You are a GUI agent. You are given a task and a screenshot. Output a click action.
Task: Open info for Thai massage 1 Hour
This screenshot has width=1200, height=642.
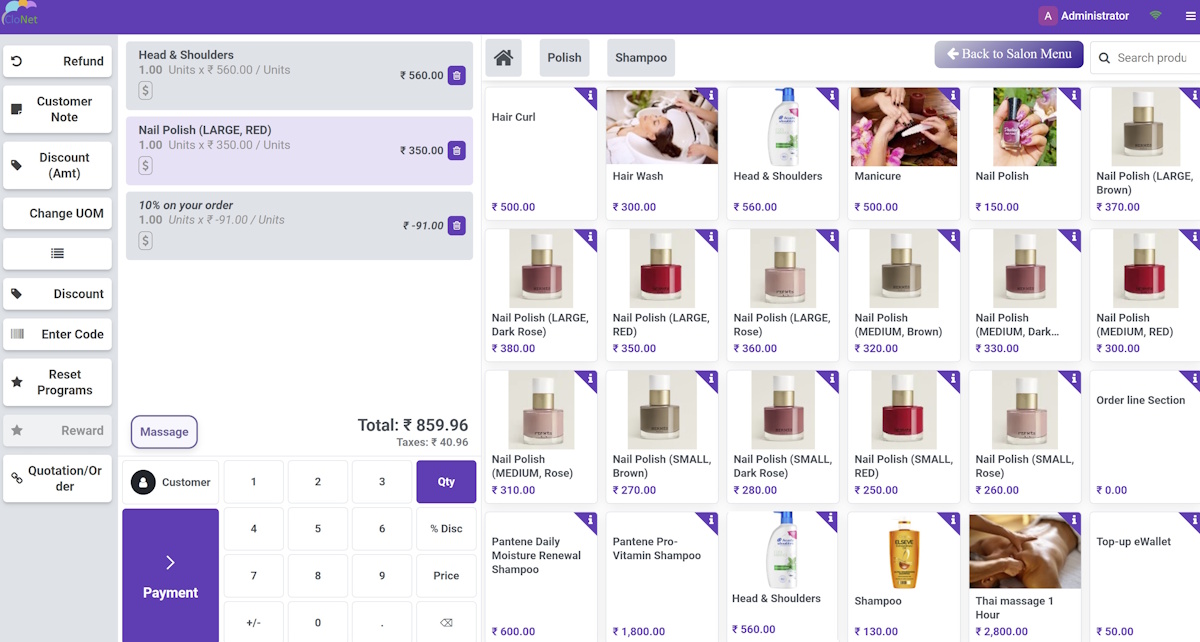point(1073,521)
